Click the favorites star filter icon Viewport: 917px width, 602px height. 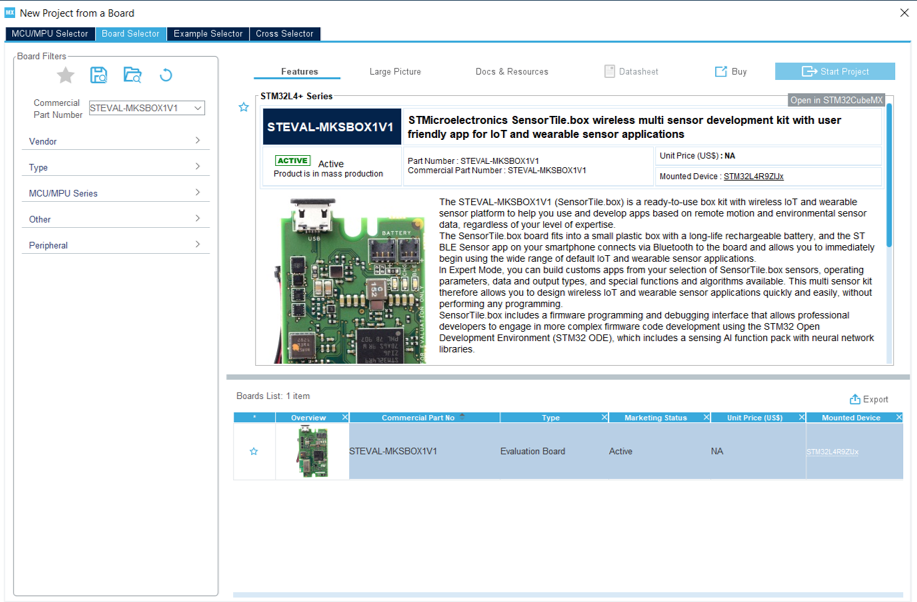(x=66, y=75)
